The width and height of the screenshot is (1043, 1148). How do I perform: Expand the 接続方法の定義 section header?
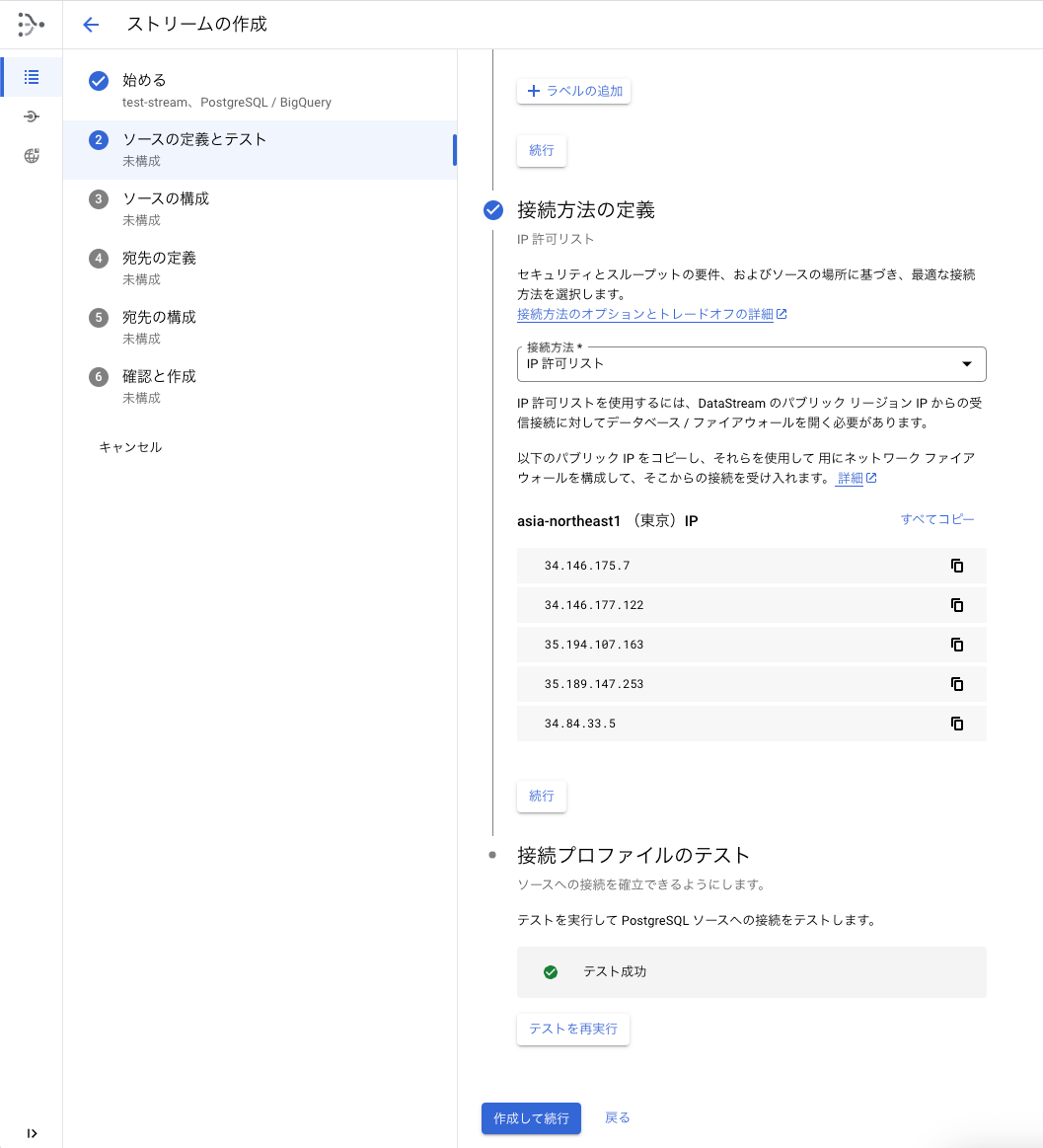point(585,210)
